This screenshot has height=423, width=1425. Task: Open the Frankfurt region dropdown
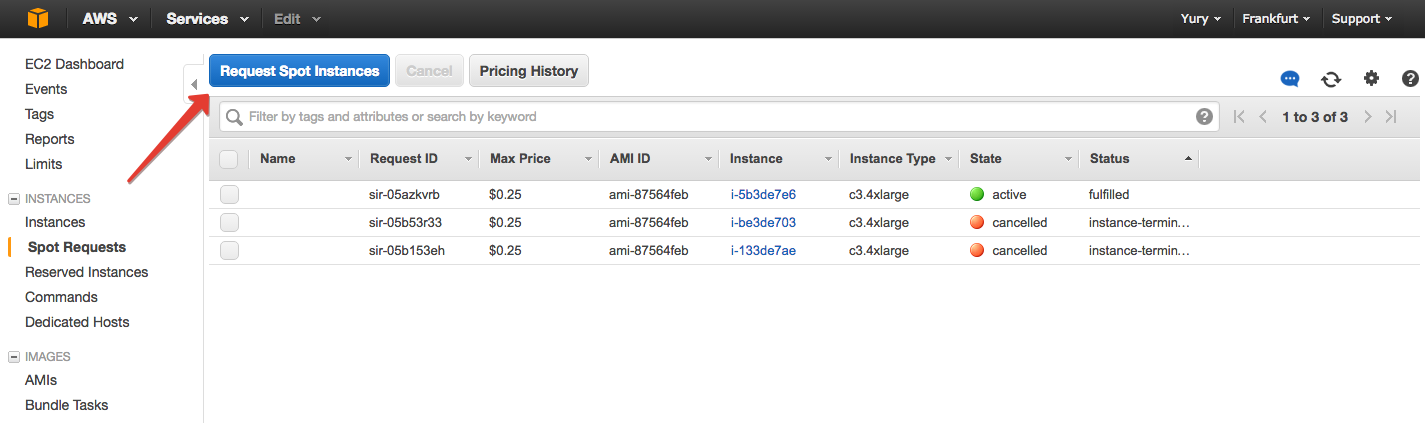tap(1278, 19)
